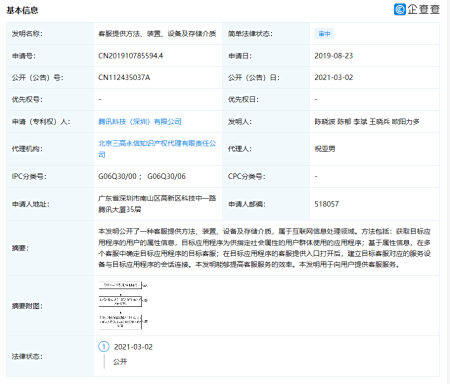Click the 简单法律状态 label
Image resolution: width=450 pixels, height=384 pixels.
(x=250, y=34)
